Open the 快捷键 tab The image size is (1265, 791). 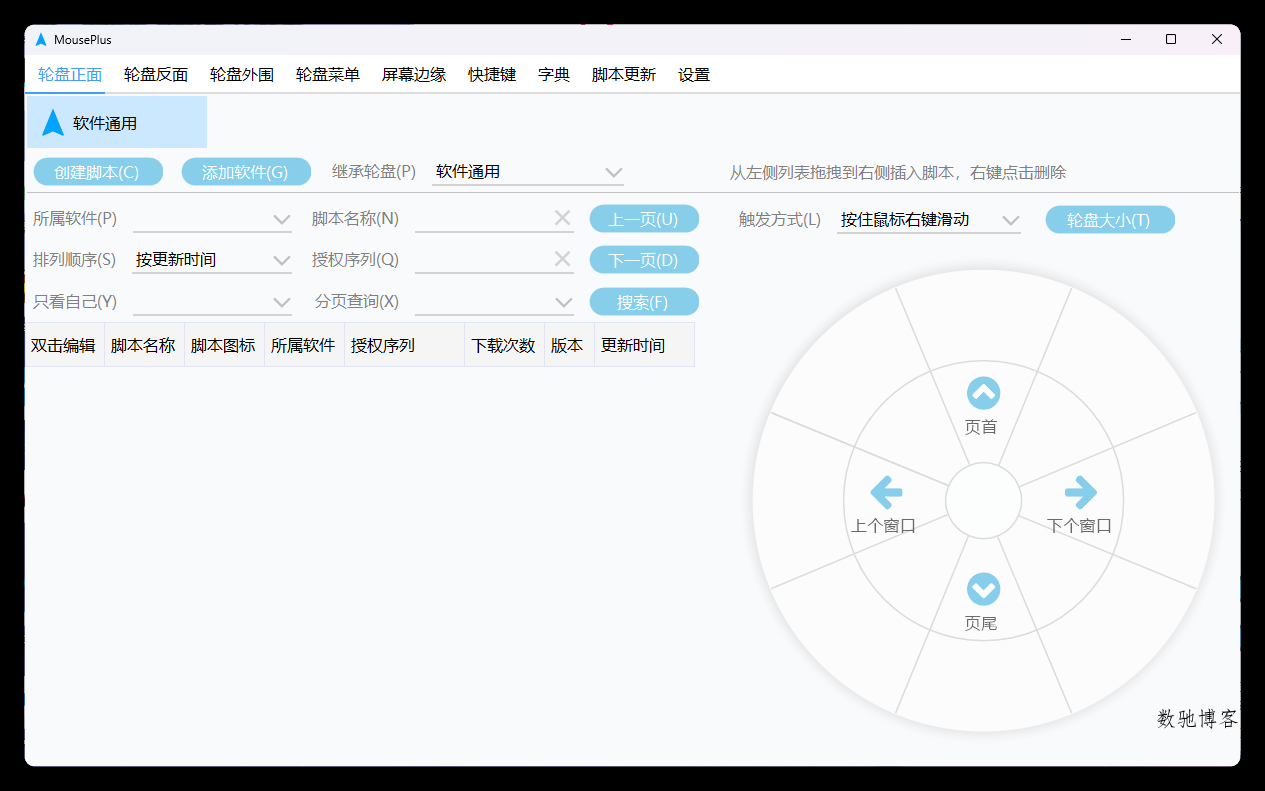click(x=492, y=75)
